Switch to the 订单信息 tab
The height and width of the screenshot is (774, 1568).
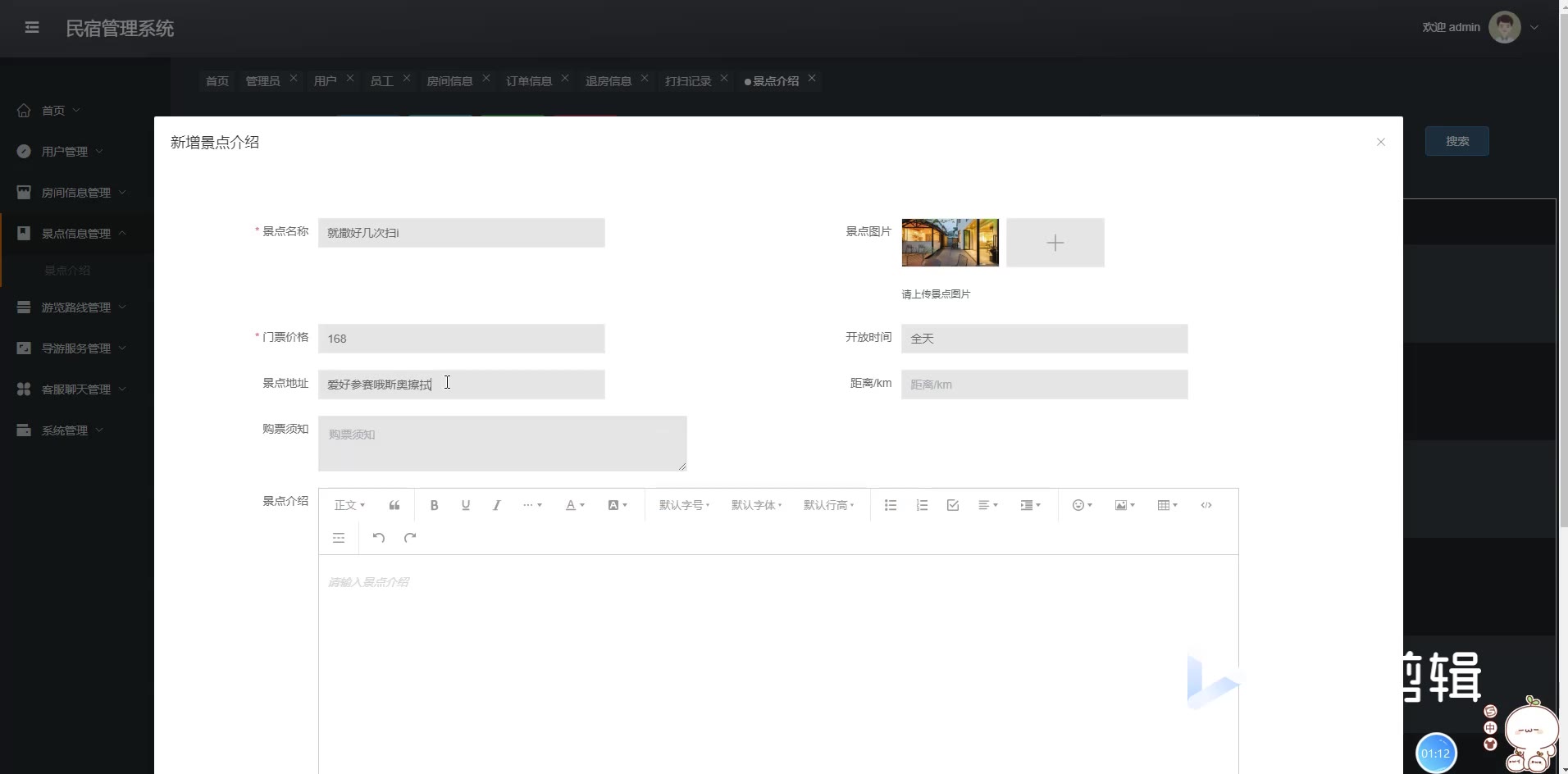click(529, 81)
